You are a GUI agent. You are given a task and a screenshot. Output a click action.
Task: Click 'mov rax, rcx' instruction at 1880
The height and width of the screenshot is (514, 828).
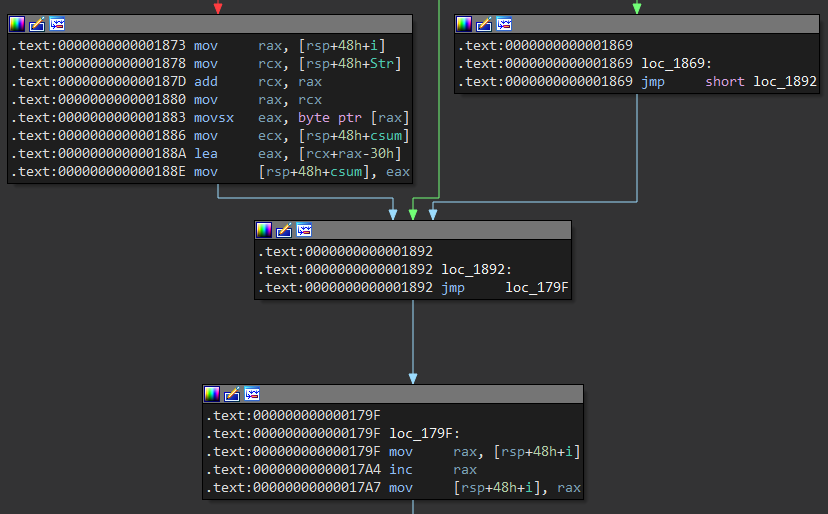(x=166, y=99)
